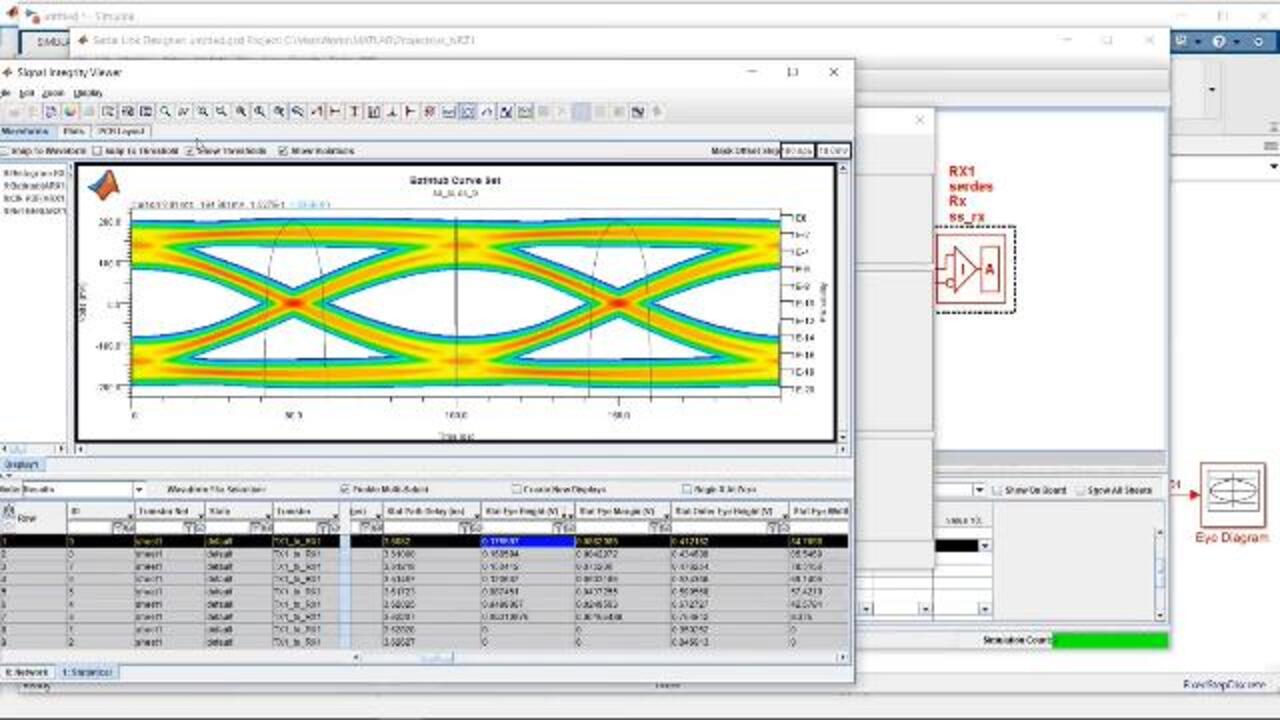The height and width of the screenshot is (720, 1280).
Task: Switch to the Plots tab
Action: [73, 131]
